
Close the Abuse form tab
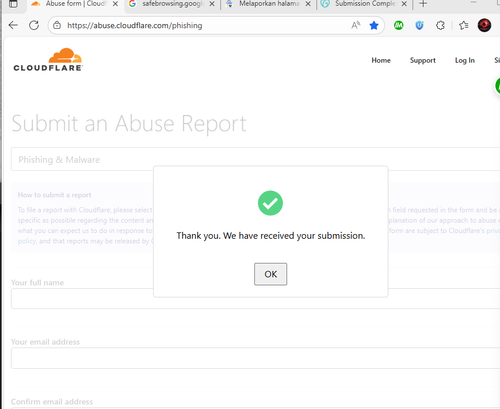[x=115, y=4]
